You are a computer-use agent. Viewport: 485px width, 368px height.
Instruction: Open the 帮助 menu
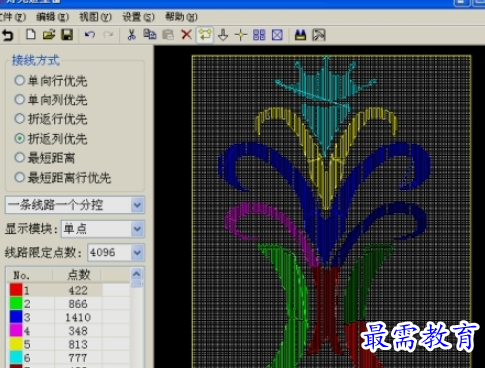181,17
